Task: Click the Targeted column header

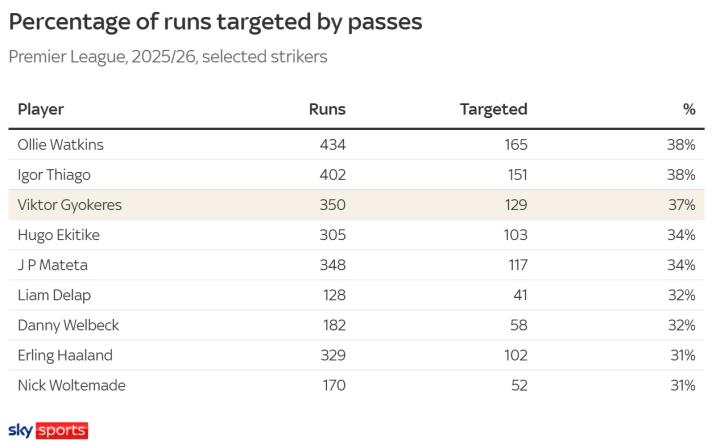Action: [x=493, y=109]
